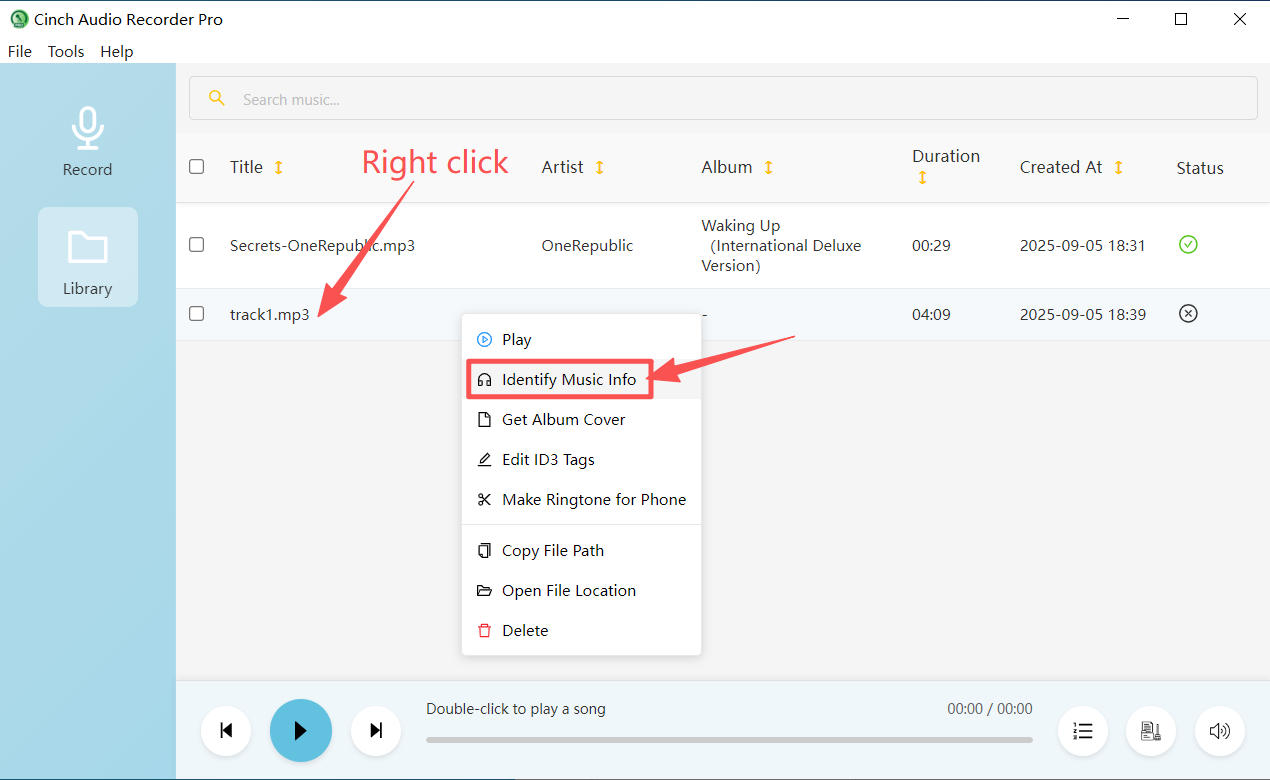Click the failed status icon for track1.mp3

click(x=1188, y=313)
